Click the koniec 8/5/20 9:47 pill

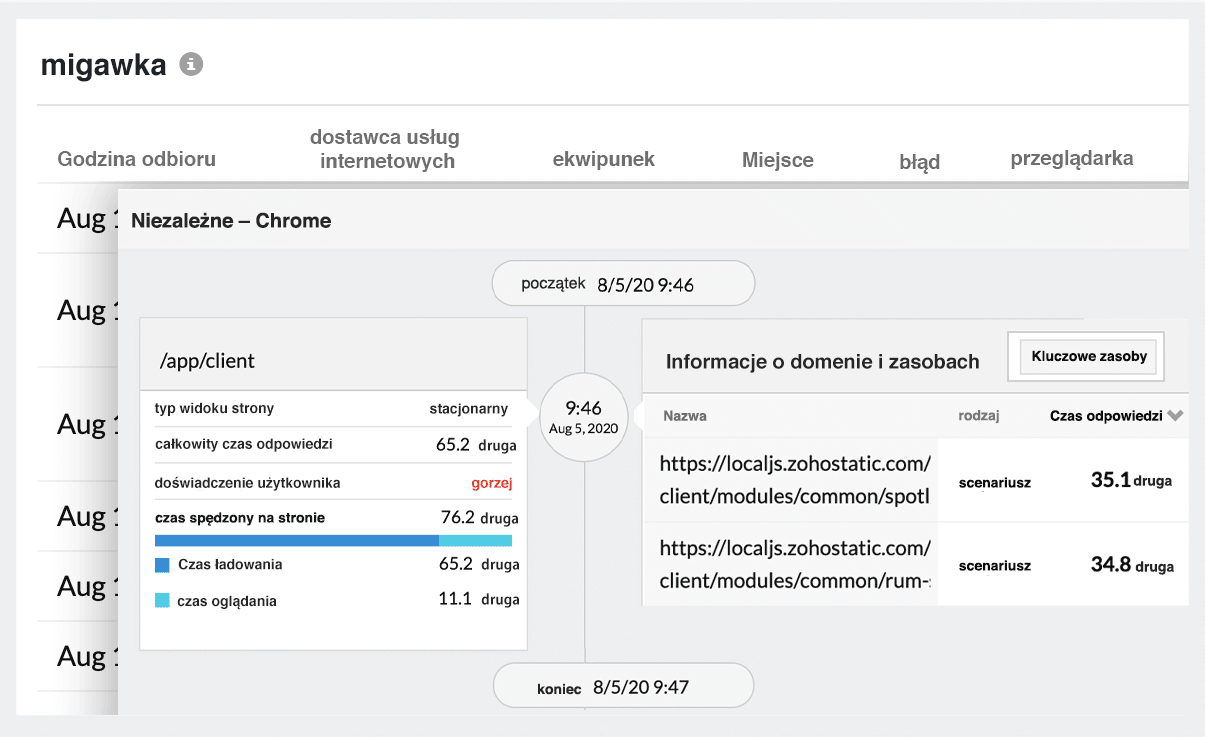tap(622, 685)
